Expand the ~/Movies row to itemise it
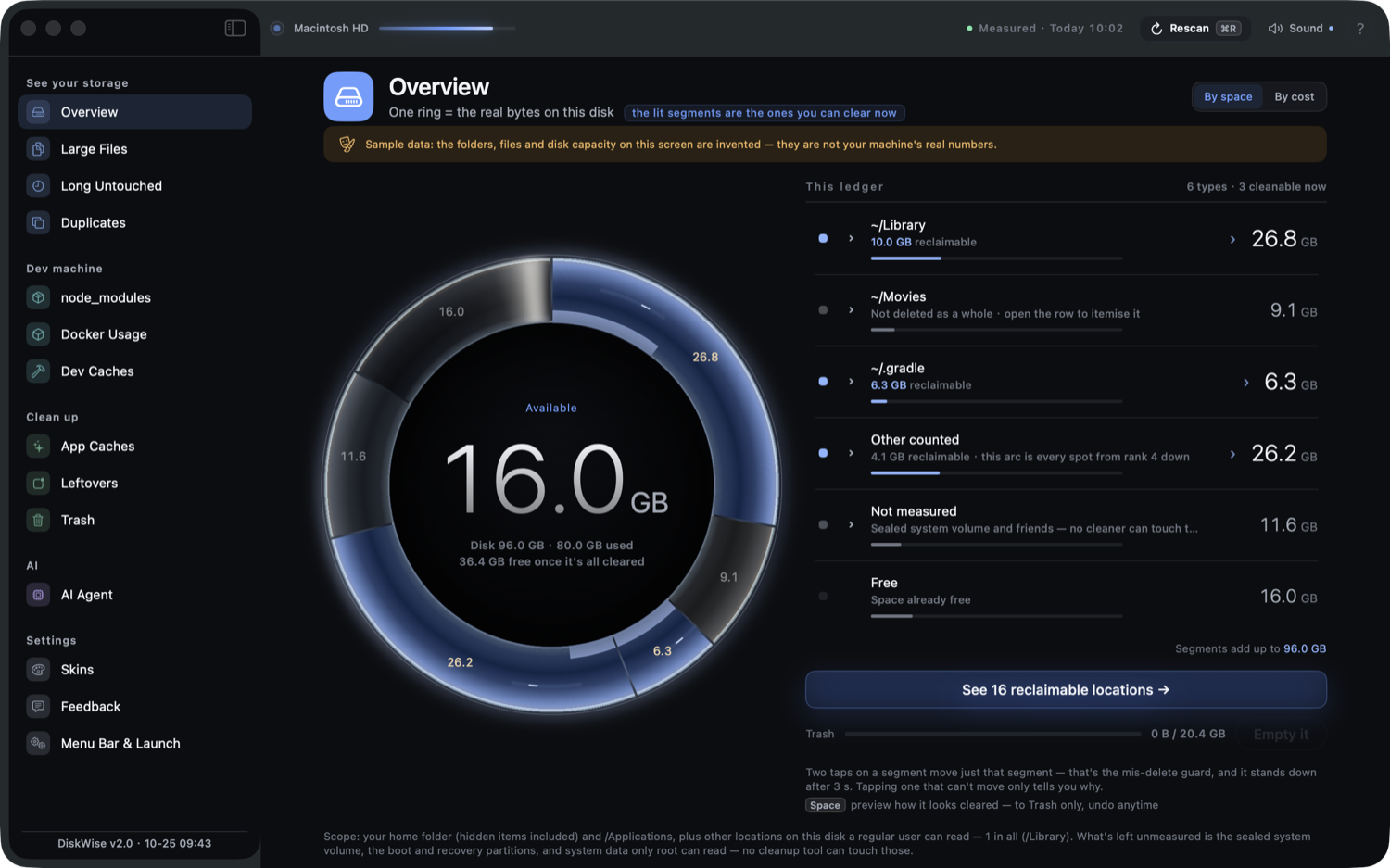 (x=851, y=310)
